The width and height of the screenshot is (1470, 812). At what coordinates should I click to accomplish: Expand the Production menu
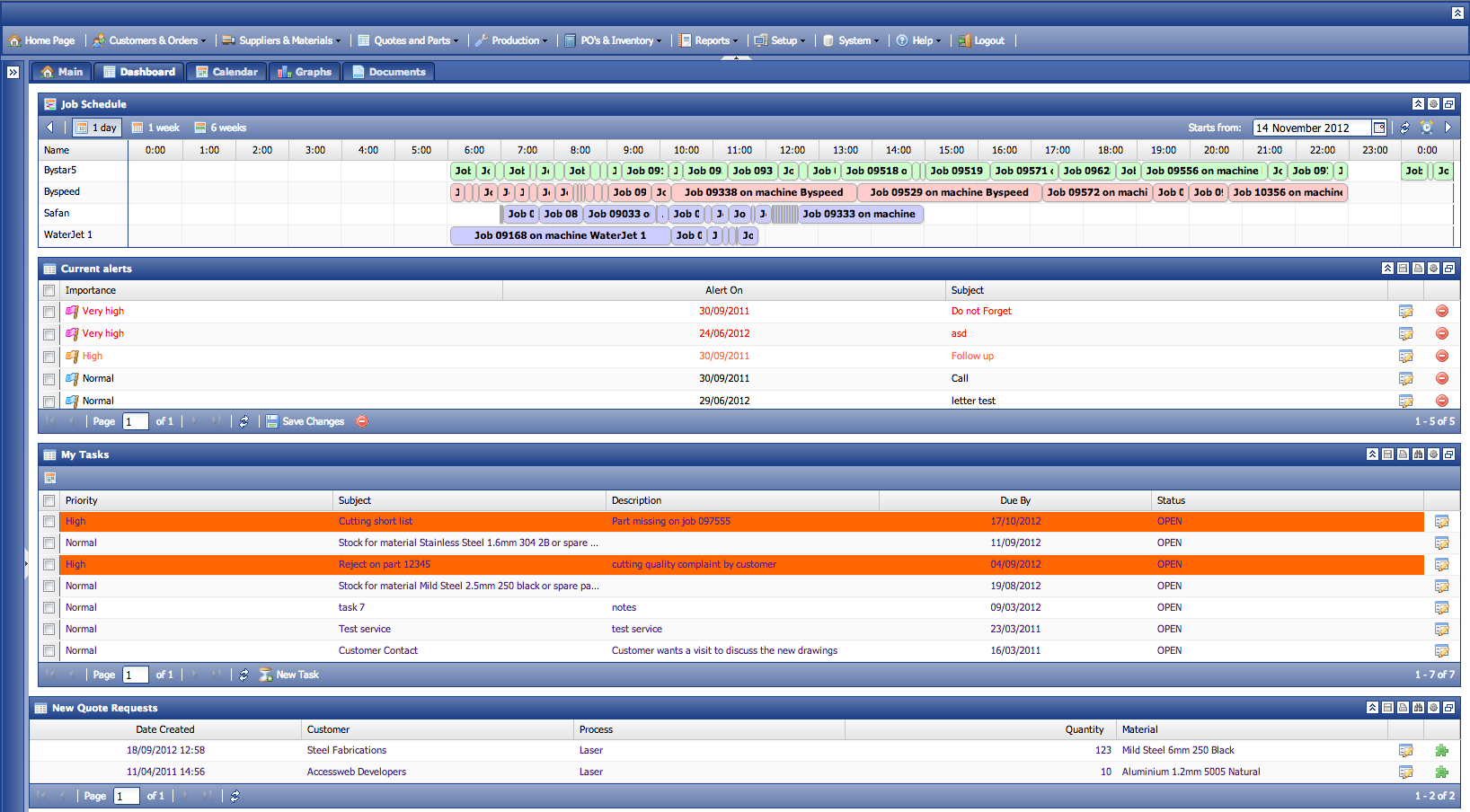tap(511, 40)
